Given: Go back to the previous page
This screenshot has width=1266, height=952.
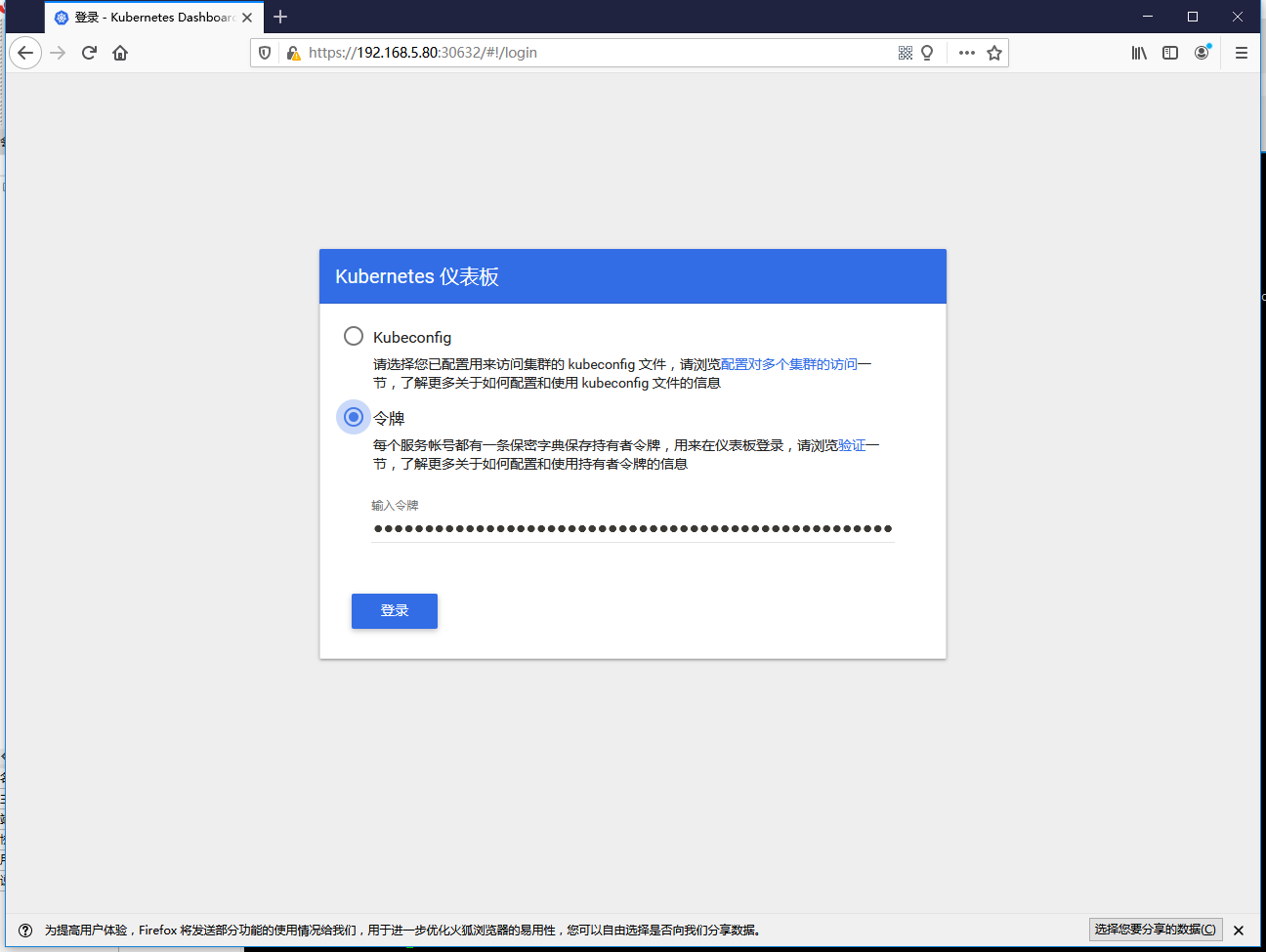Looking at the screenshot, I should click(x=25, y=53).
